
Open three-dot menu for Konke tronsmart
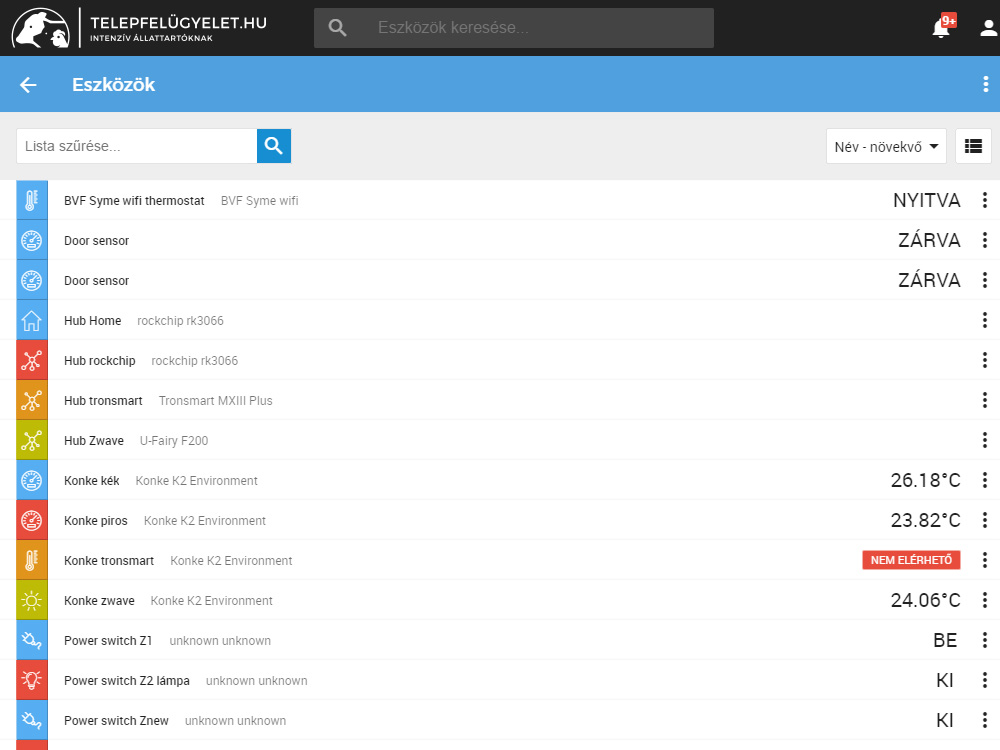click(985, 561)
